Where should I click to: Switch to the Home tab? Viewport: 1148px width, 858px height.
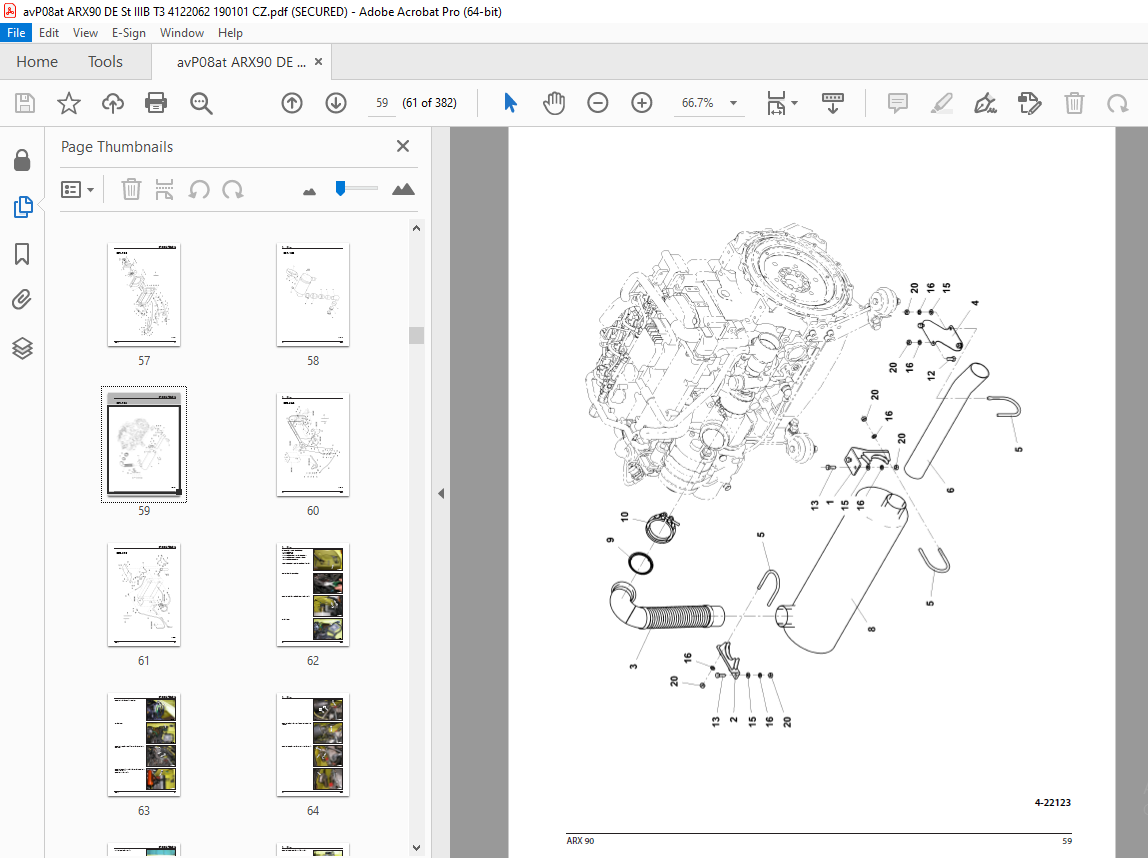37,62
